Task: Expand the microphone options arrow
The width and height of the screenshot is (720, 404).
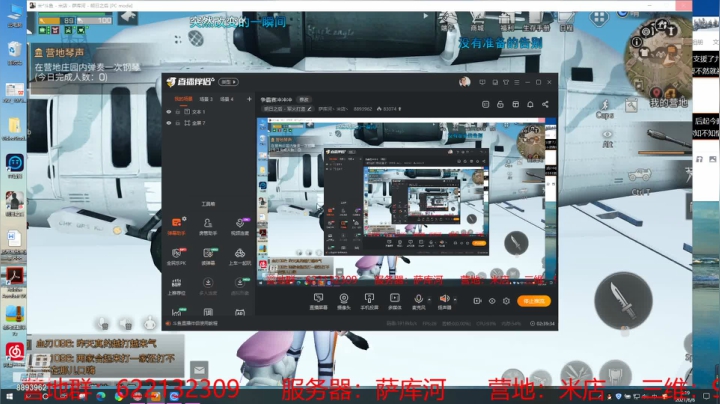Action: click(429, 300)
